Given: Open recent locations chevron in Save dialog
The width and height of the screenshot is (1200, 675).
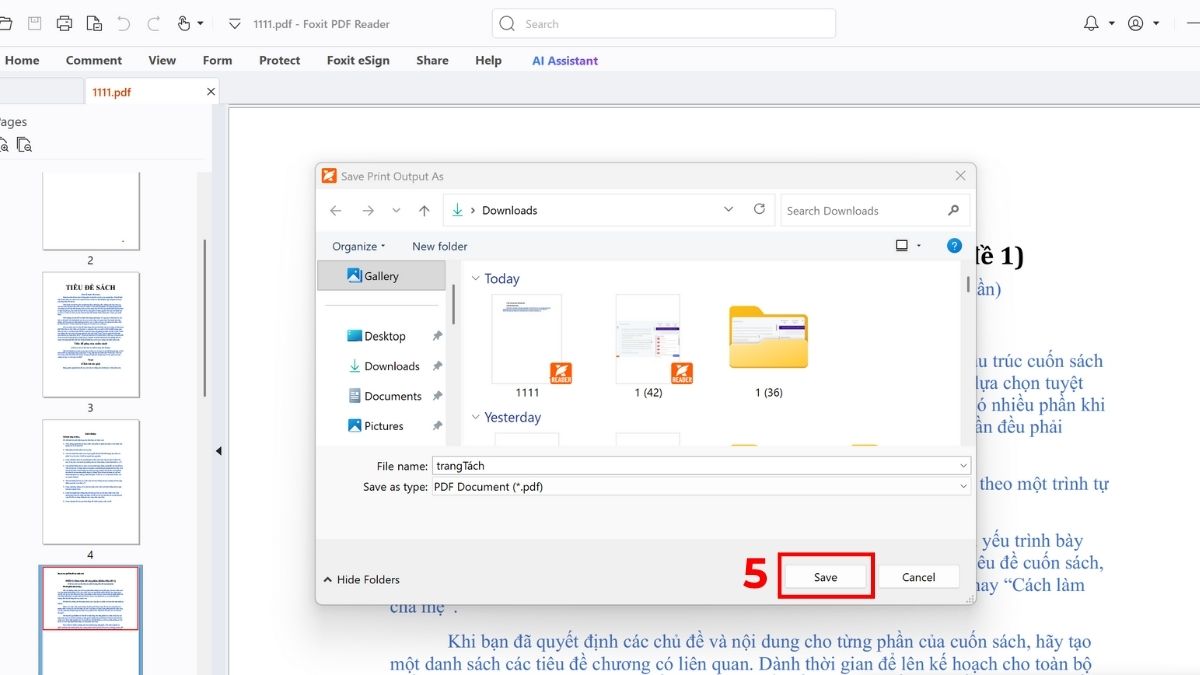Looking at the screenshot, I should click(x=396, y=210).
